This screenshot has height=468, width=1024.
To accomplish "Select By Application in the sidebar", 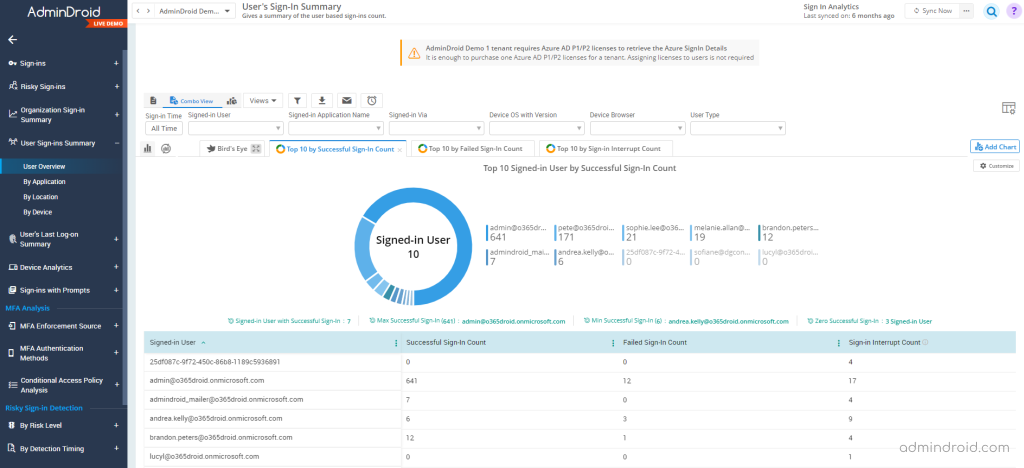I will tap(44, 182).
